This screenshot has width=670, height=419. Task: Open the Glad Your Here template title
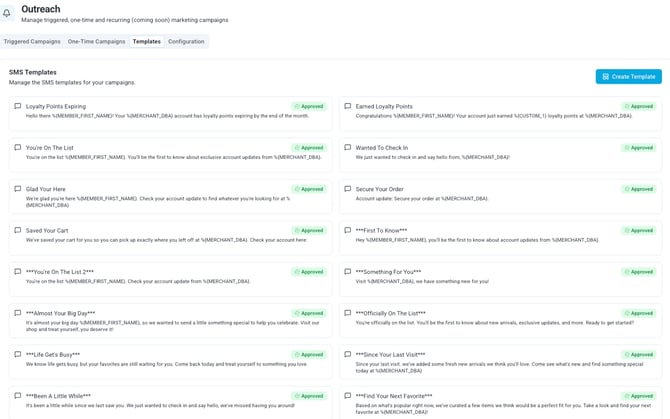coord(46,189)
